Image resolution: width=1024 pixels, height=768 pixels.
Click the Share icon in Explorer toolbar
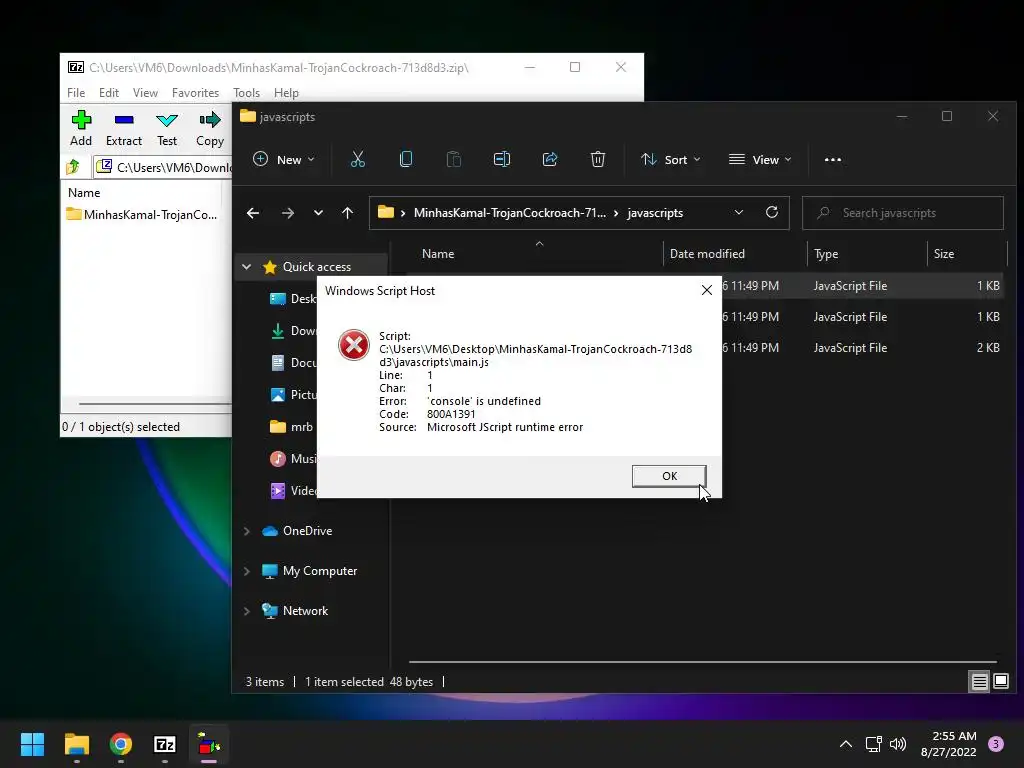(550, 159)
